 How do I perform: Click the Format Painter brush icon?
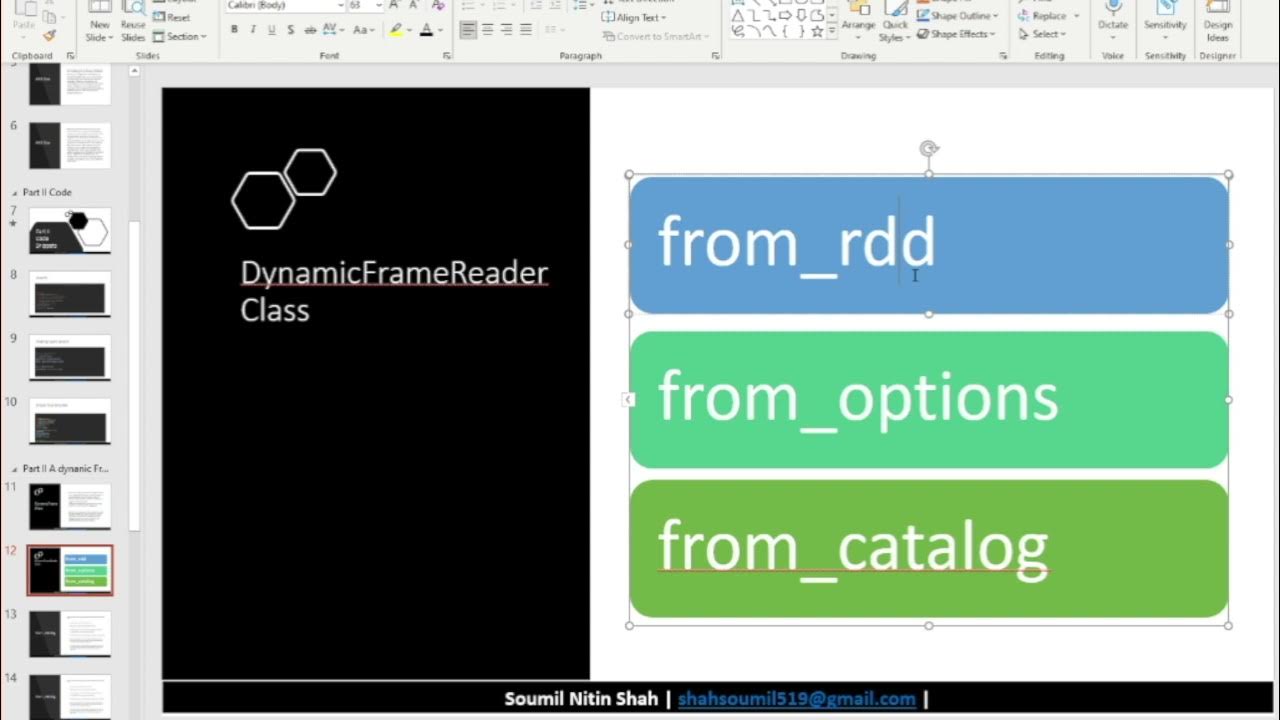click(50, 36)
